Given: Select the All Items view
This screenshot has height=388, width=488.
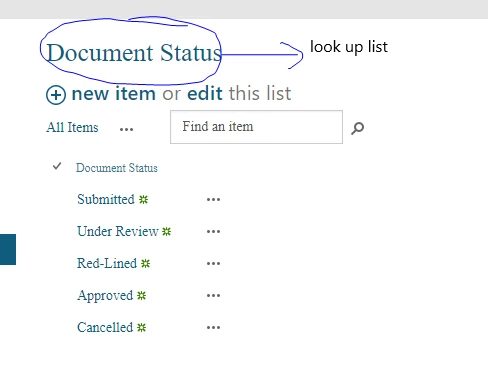Looking at the screenshot, I should (72, 127).
